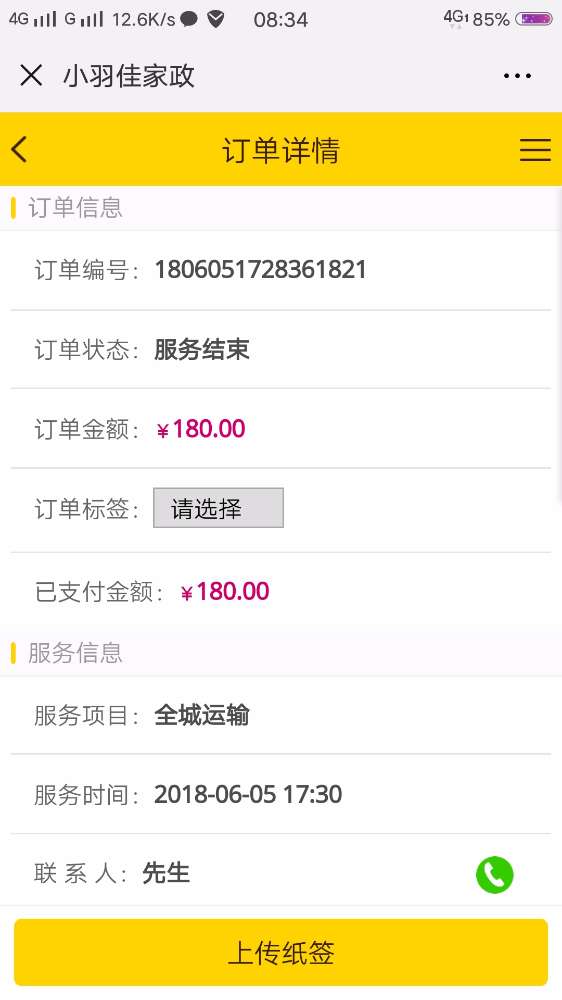Tap the 订单详情 page title

(x=281, y=151)
